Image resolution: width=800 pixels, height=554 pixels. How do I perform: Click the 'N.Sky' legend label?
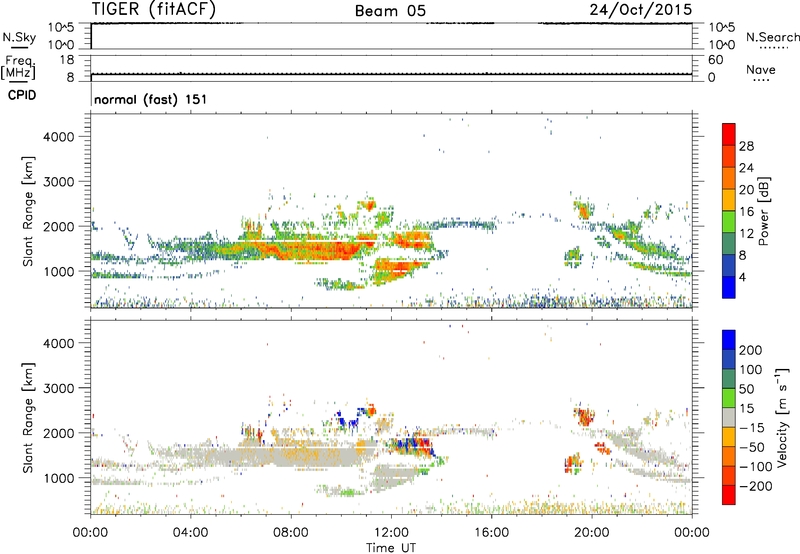click(19, 37)
